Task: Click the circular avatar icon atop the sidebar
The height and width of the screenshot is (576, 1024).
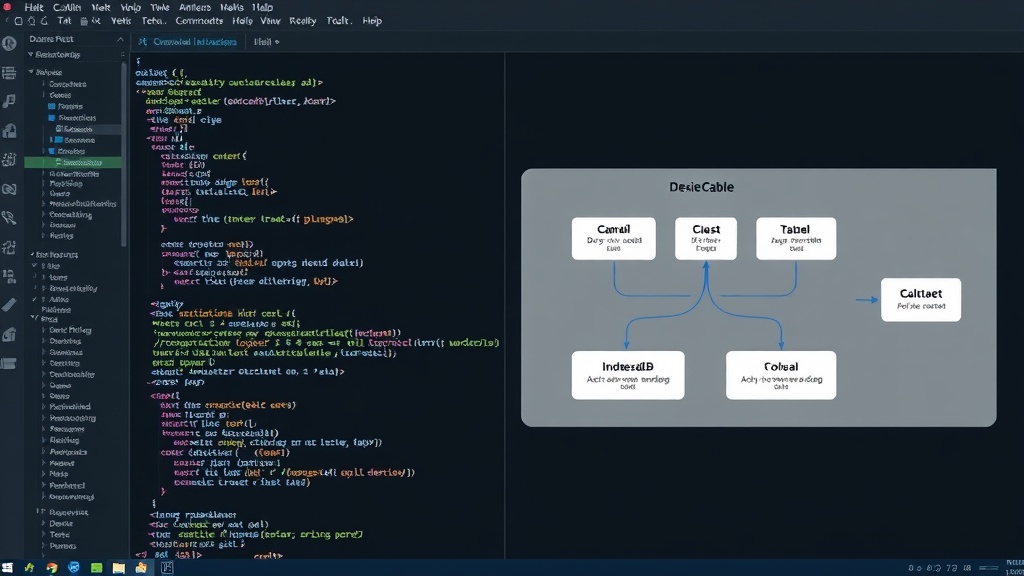Action: (x=9, y=44)
